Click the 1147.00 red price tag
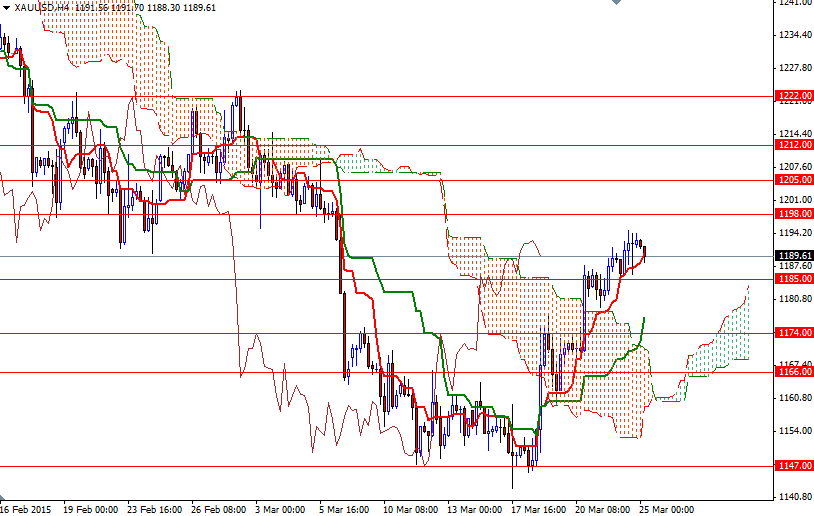This screenshot has width=814, height=516. tap(793, 466)
